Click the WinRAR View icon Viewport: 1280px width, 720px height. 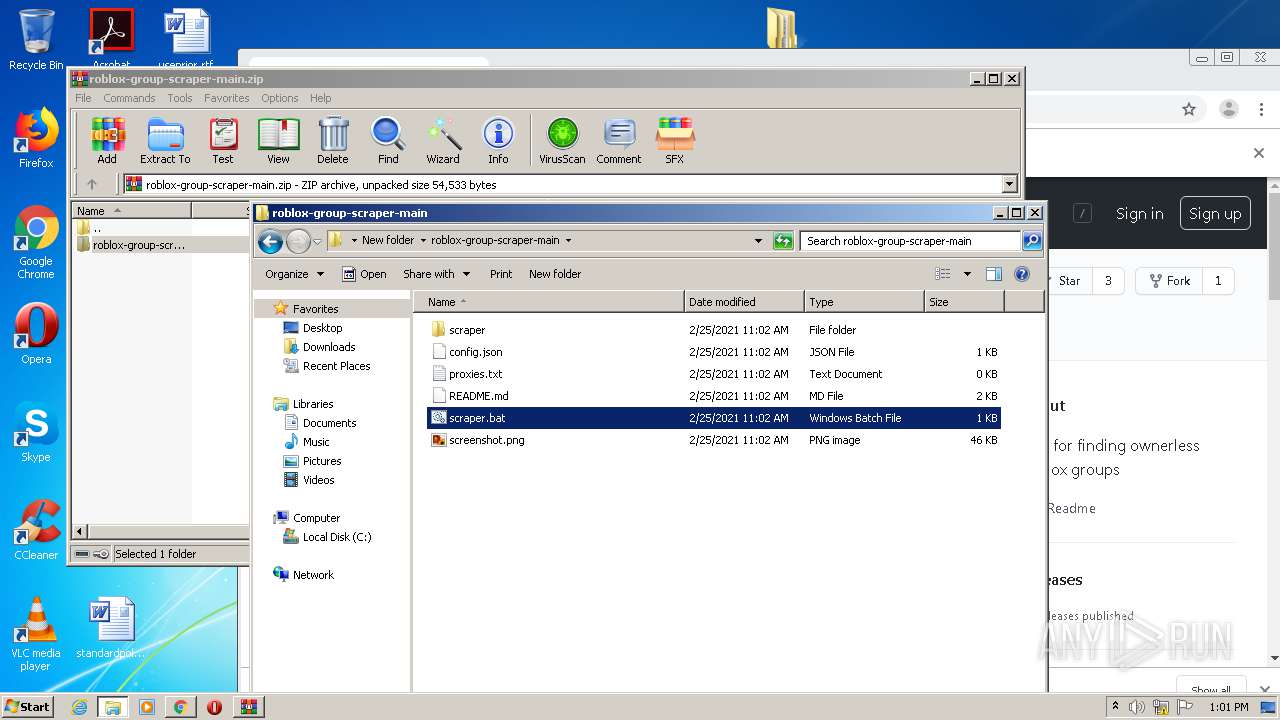pos(278,141)
